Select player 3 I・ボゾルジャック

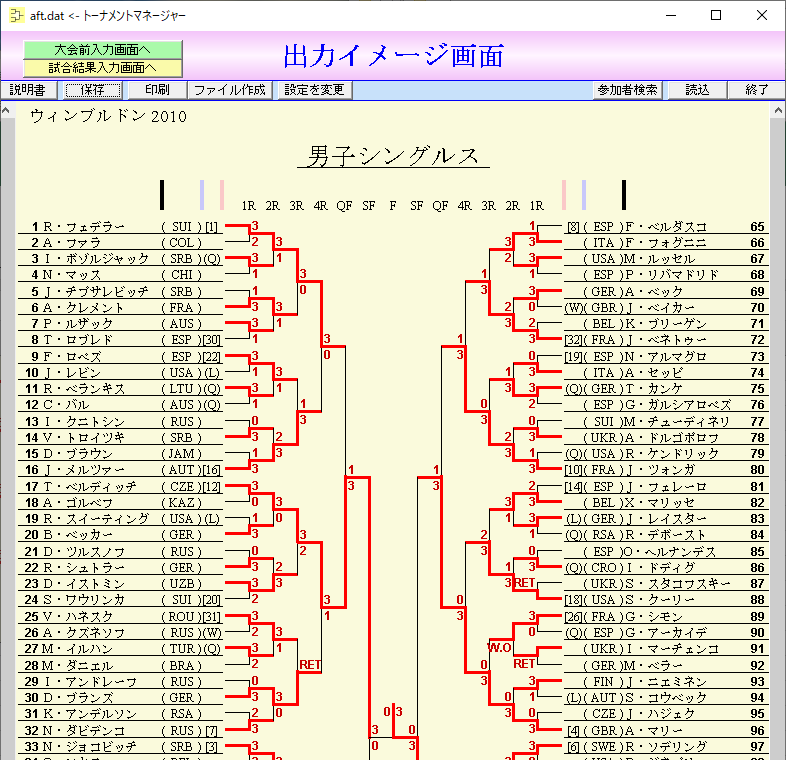(x=120, y=259)
